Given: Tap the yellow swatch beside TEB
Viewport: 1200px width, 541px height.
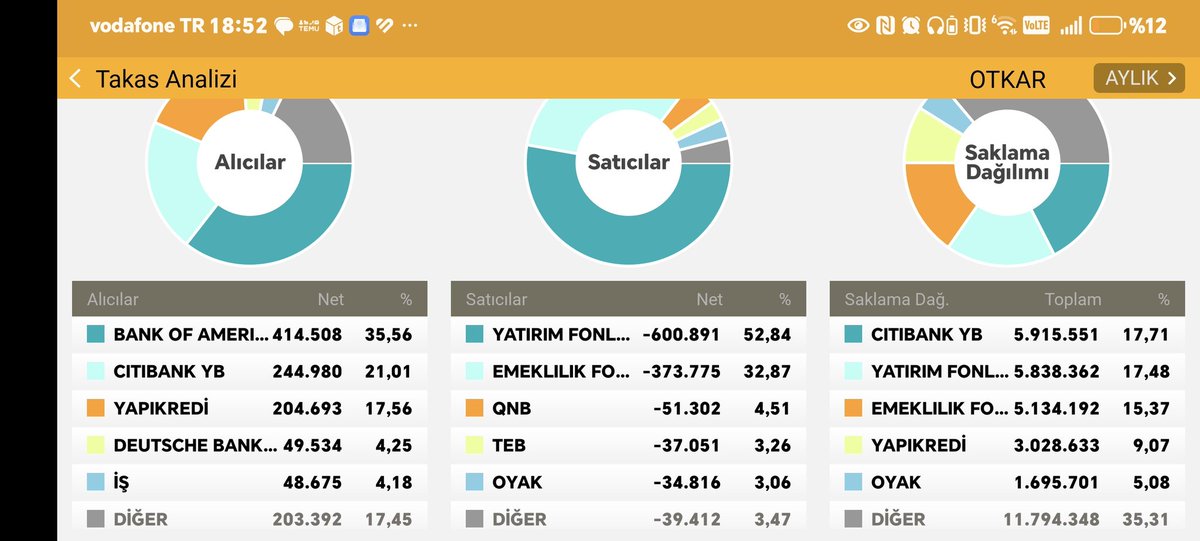Looking at the screenshot, I should coord(475,446).
